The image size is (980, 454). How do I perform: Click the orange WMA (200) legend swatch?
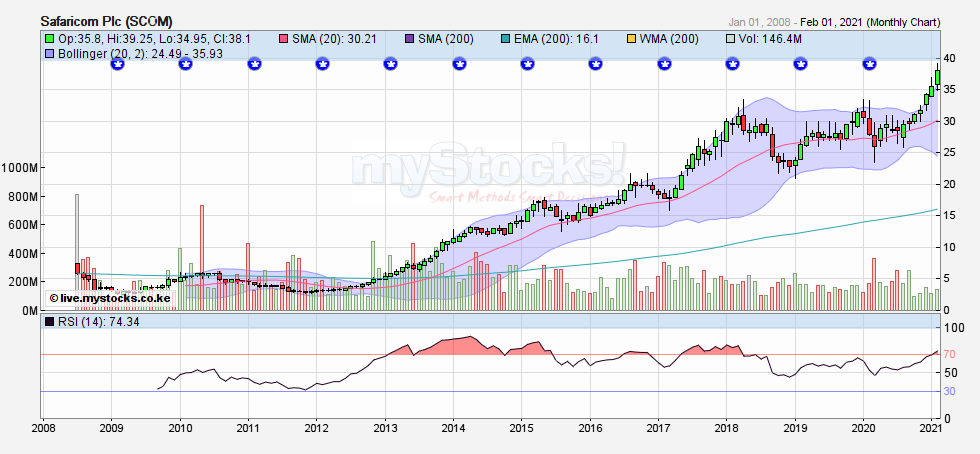629,39
